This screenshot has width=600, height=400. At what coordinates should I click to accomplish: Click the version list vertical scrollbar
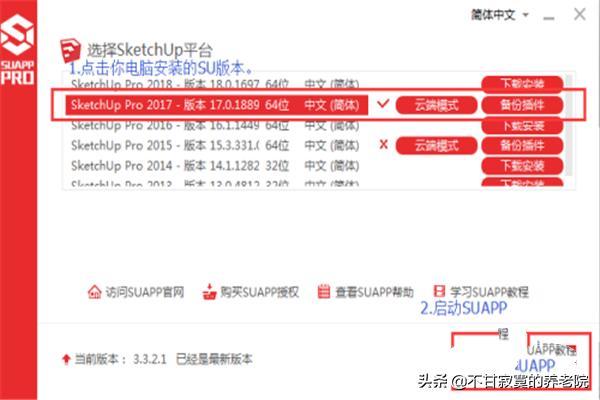coord(569,126)
